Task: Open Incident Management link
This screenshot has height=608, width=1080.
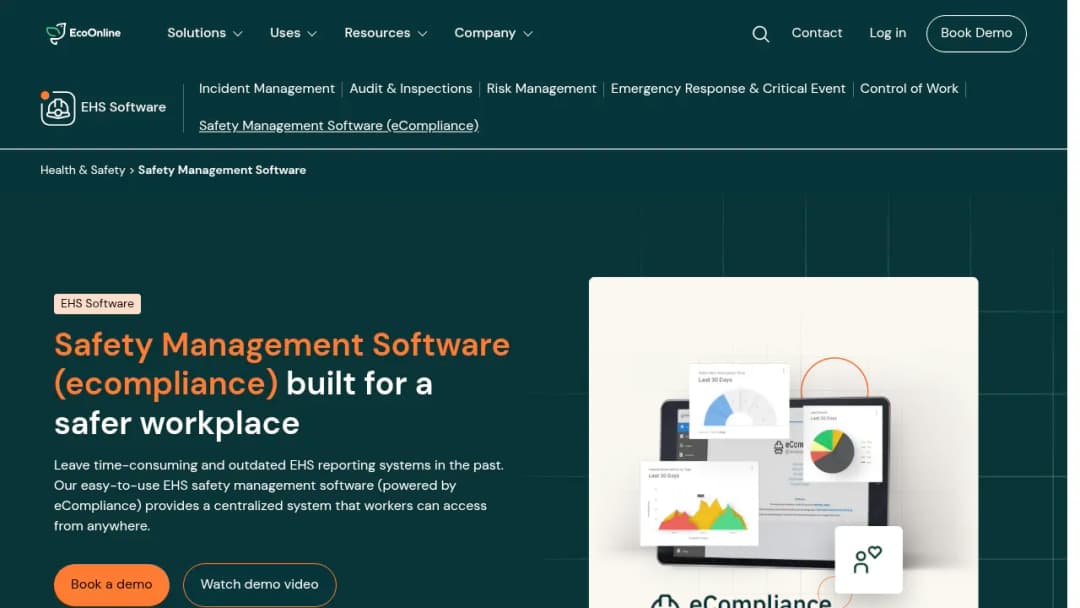Action: click(267, 89)
